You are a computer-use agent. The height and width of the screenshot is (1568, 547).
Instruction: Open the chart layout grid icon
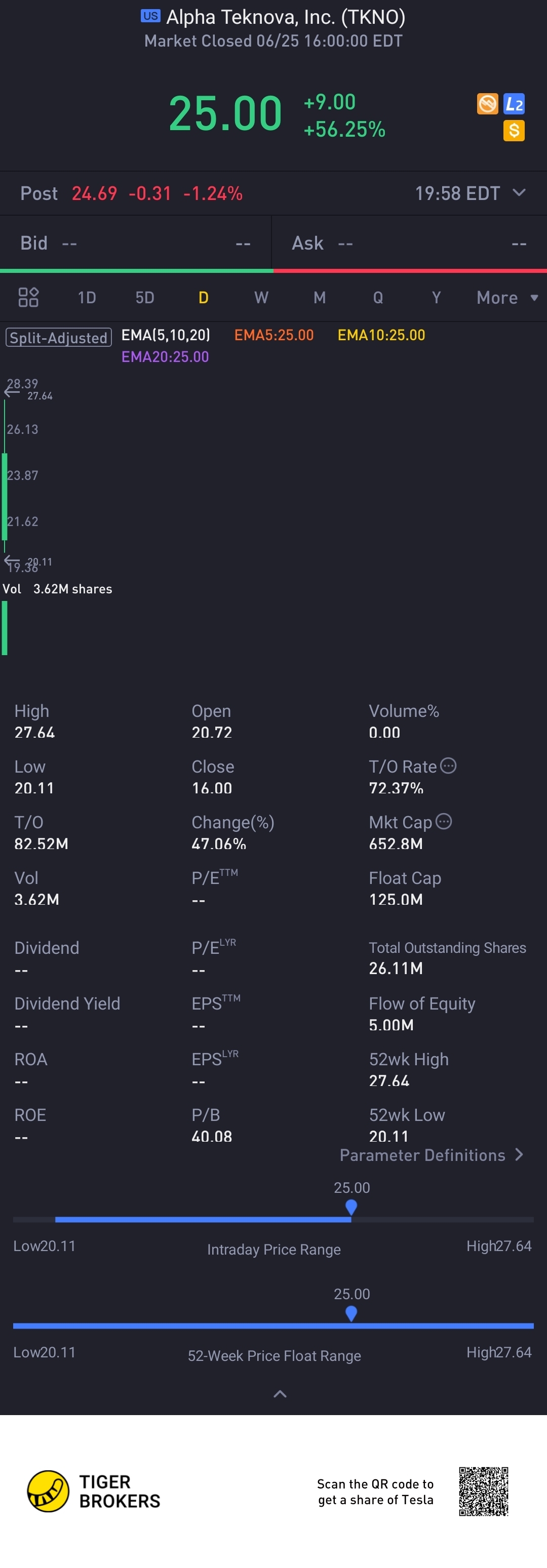click(x=29, y=297)
